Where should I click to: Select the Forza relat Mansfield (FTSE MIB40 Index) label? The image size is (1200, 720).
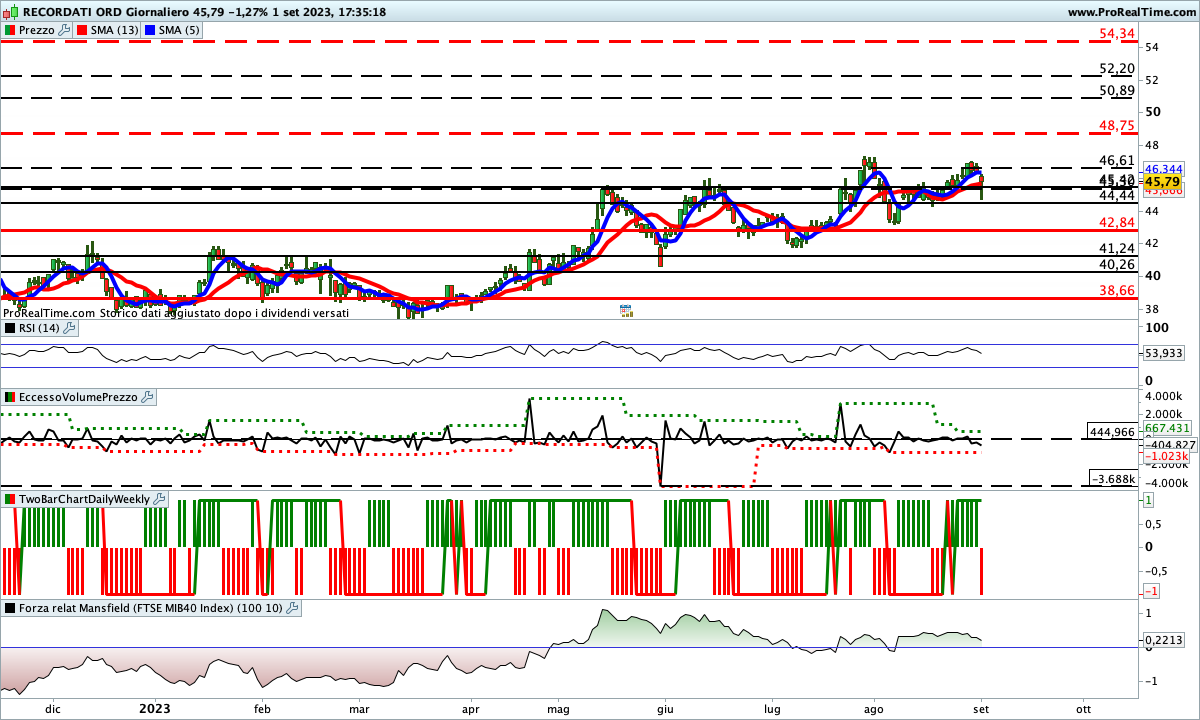tap(151, 607)
